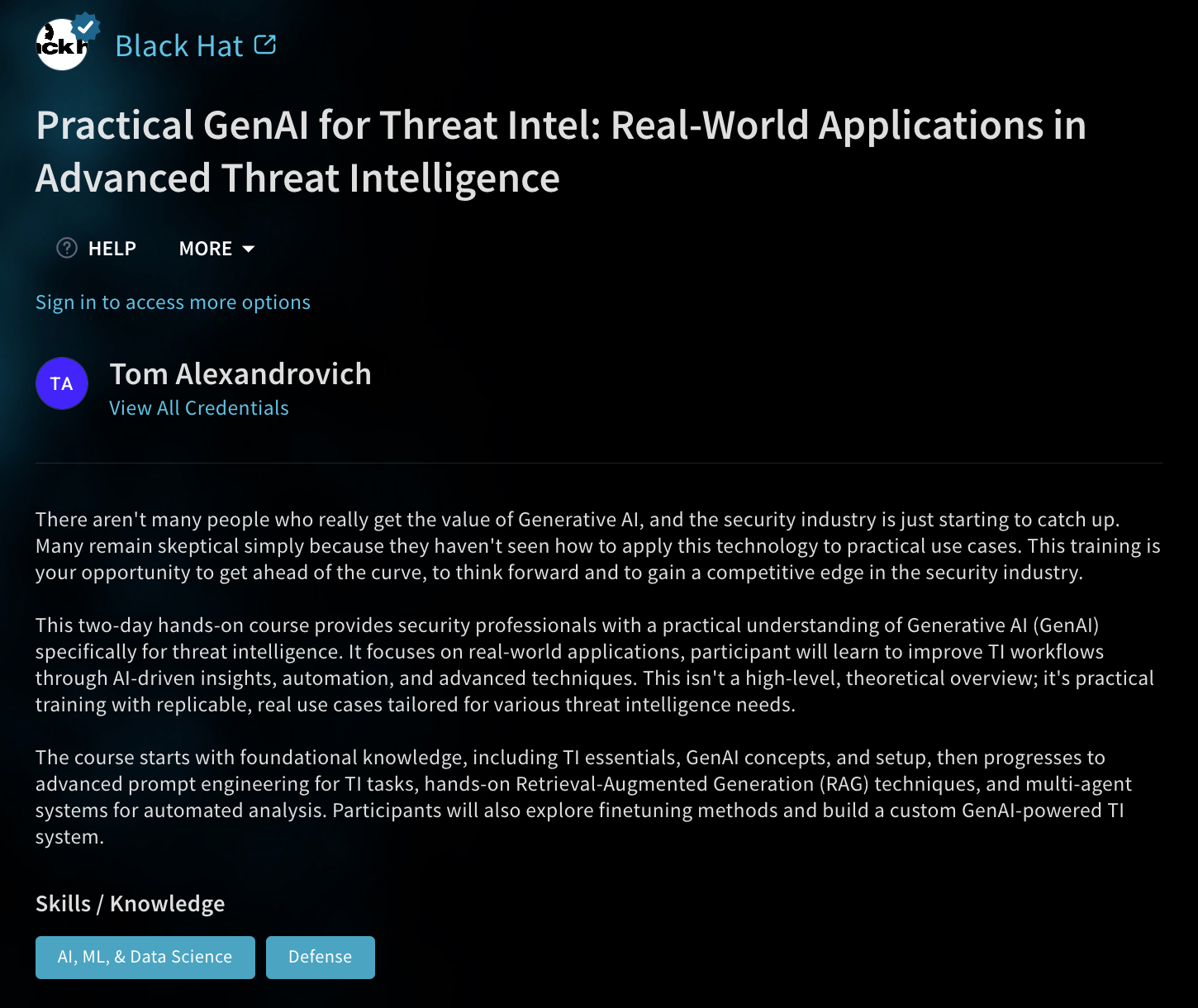Follow the Sign in to access more options link
Image resolution: width=1198 pixels, height=1008 pixels.
[173, 302]
